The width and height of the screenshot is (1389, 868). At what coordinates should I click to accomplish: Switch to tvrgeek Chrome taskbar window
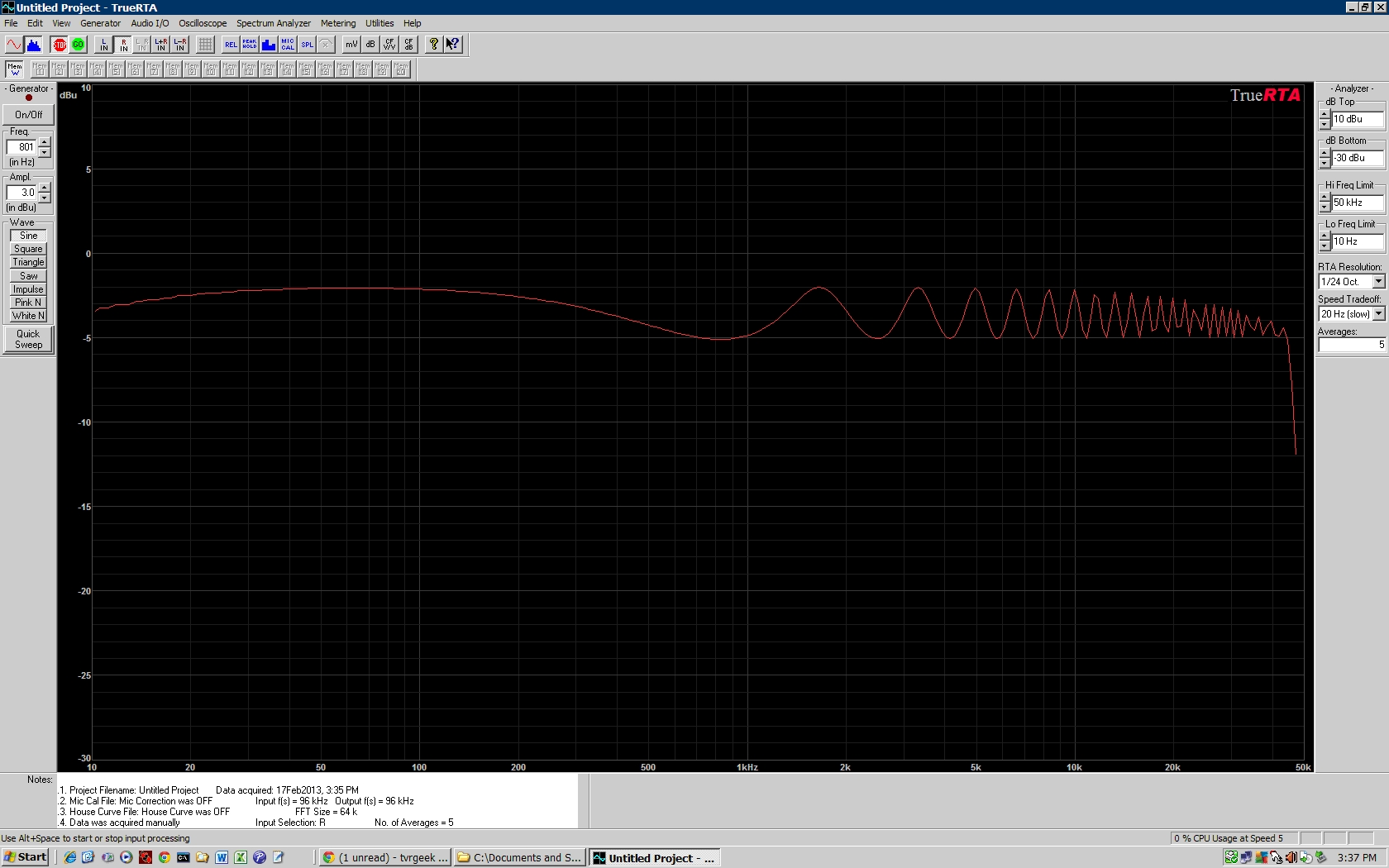click(x=385, y=857)
